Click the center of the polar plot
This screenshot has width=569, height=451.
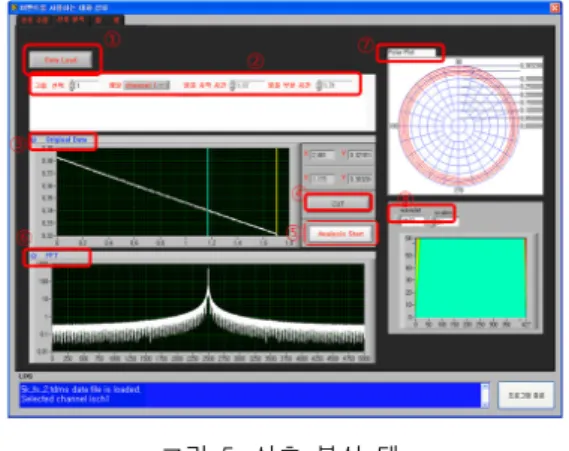[459, 126]
